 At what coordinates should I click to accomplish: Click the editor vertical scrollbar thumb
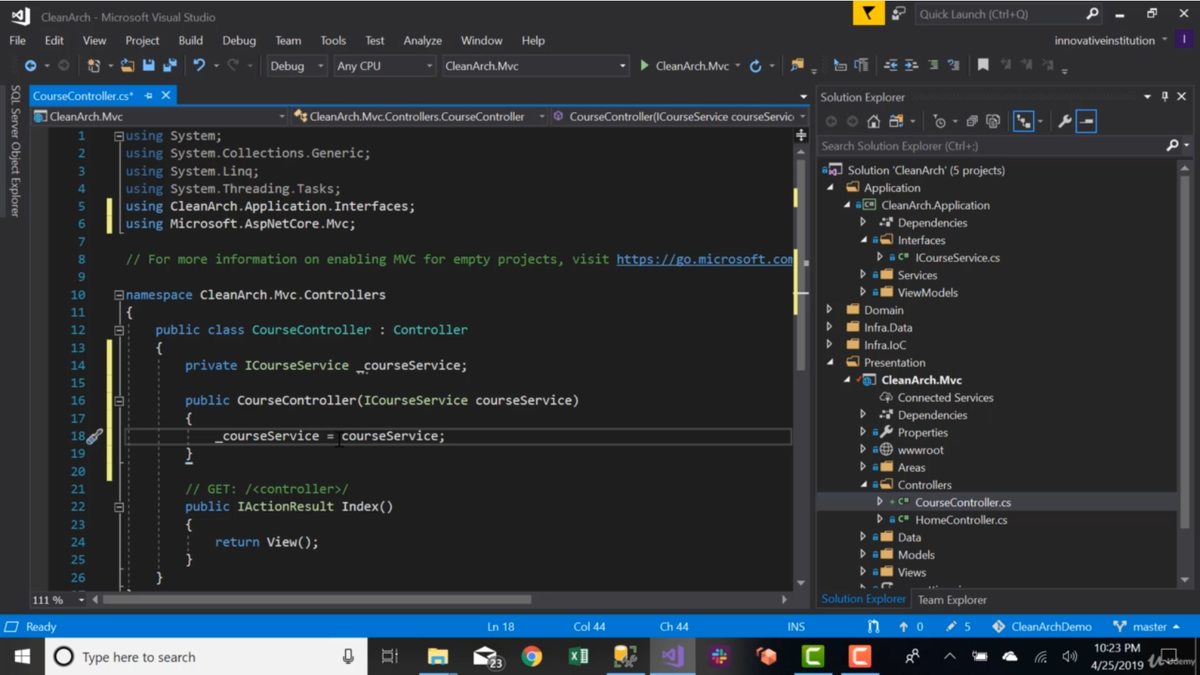pyautogui.click(x=801, y=263)
